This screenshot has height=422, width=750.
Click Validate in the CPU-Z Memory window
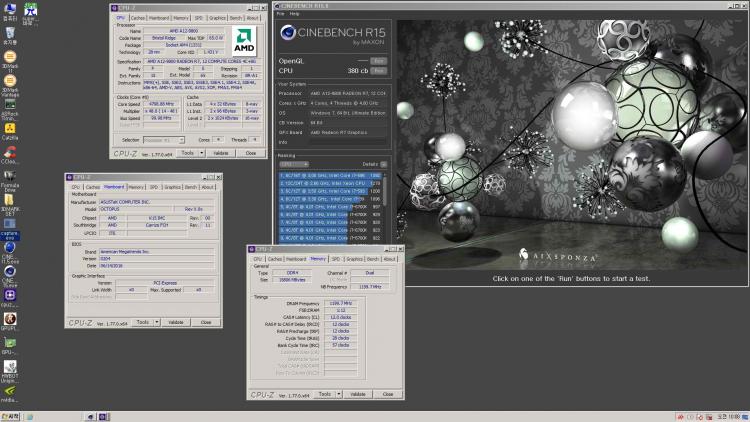(358, 394)
